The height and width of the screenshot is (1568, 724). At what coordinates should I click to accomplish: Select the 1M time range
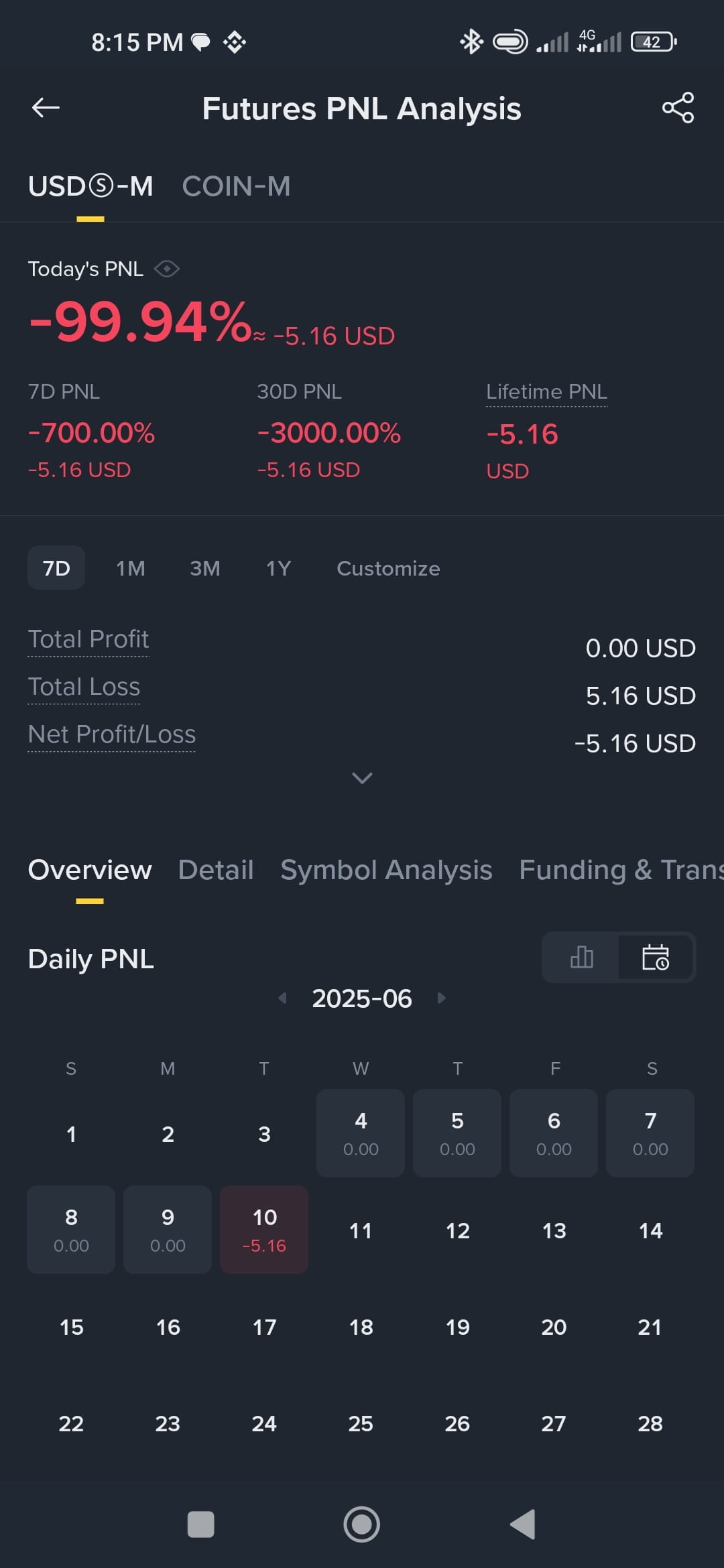(130, 568)
